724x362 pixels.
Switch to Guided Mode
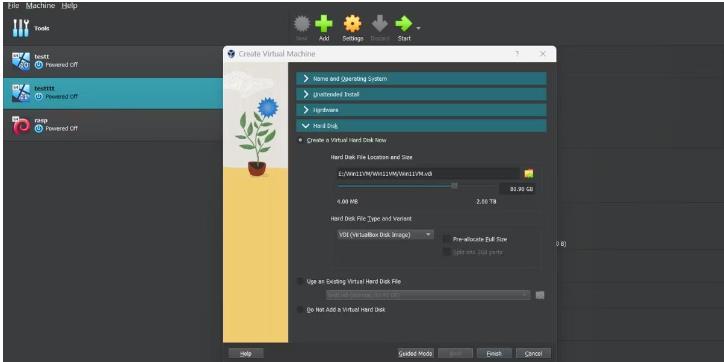(x=415, y=353)
